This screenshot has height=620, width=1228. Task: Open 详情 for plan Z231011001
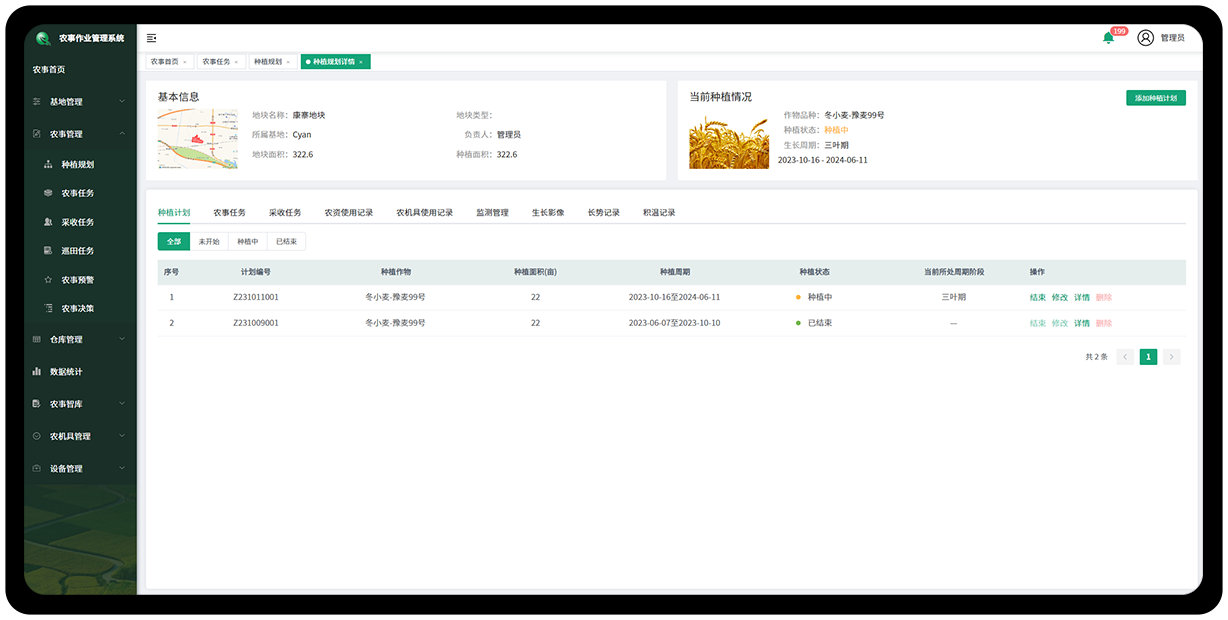click(1082, 297)
